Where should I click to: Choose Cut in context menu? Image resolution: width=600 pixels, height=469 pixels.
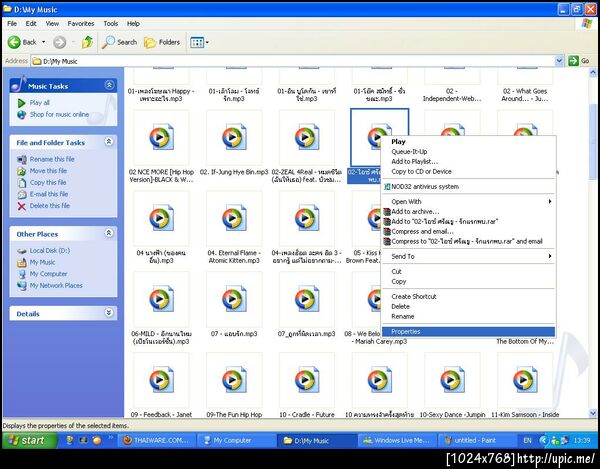[x=468, y=271]
